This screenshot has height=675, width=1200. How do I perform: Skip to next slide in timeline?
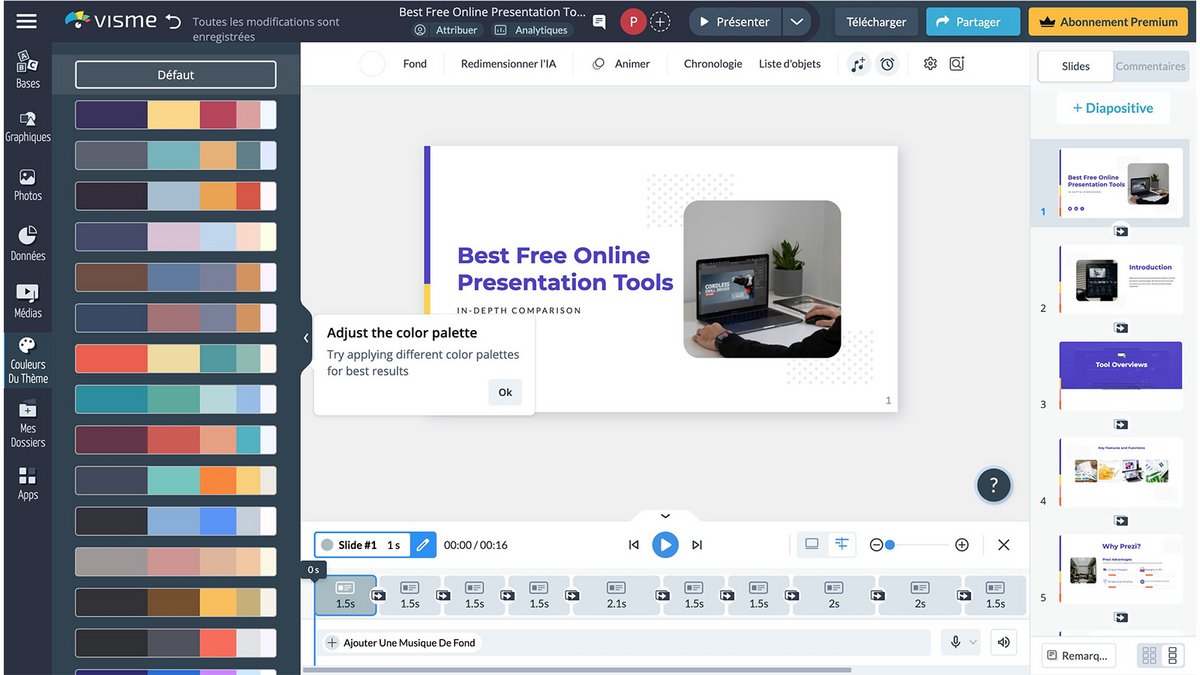pyautogui.click(x=697, y=545)
